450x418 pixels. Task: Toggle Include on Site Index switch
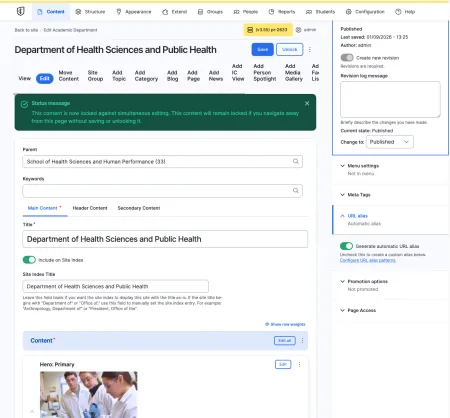[29, 260]
